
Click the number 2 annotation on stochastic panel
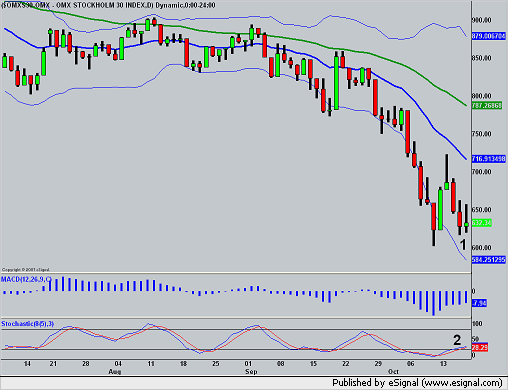tap(457, 340)
